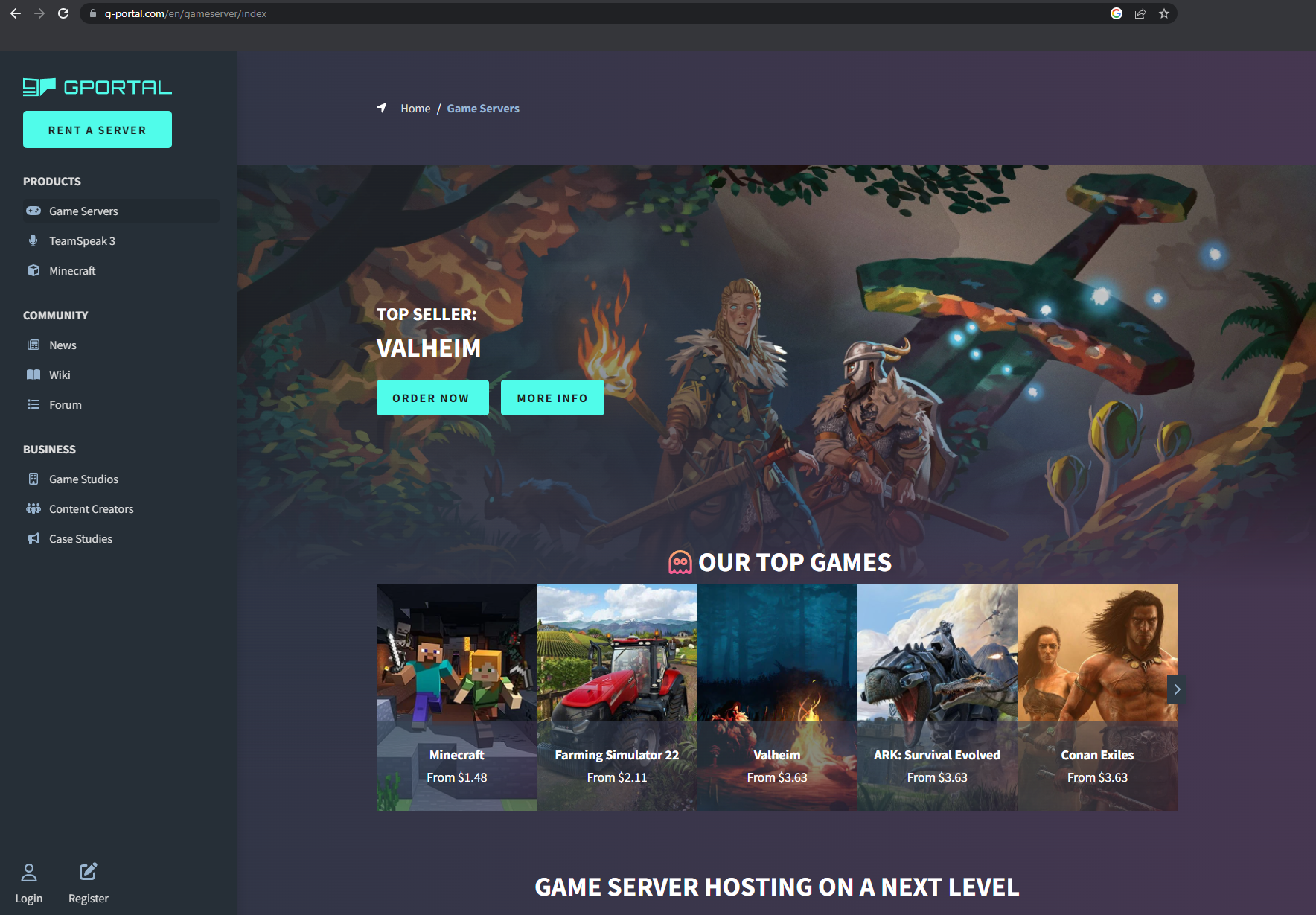Advance the top games carousel with the right chevron

click(x=1176, y=689)
